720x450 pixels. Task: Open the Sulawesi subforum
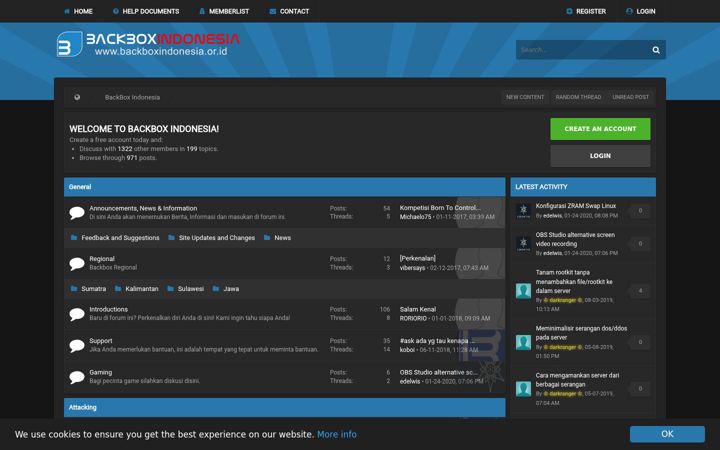click(x=191, y=289)
